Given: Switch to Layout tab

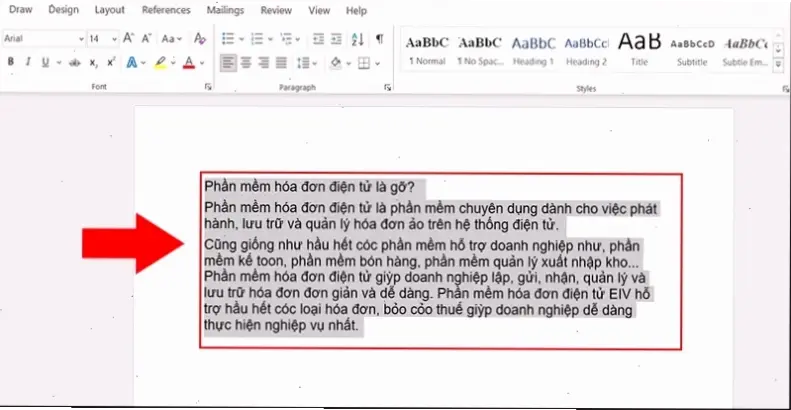Looking at the screenshot, I should coord(109,10).
